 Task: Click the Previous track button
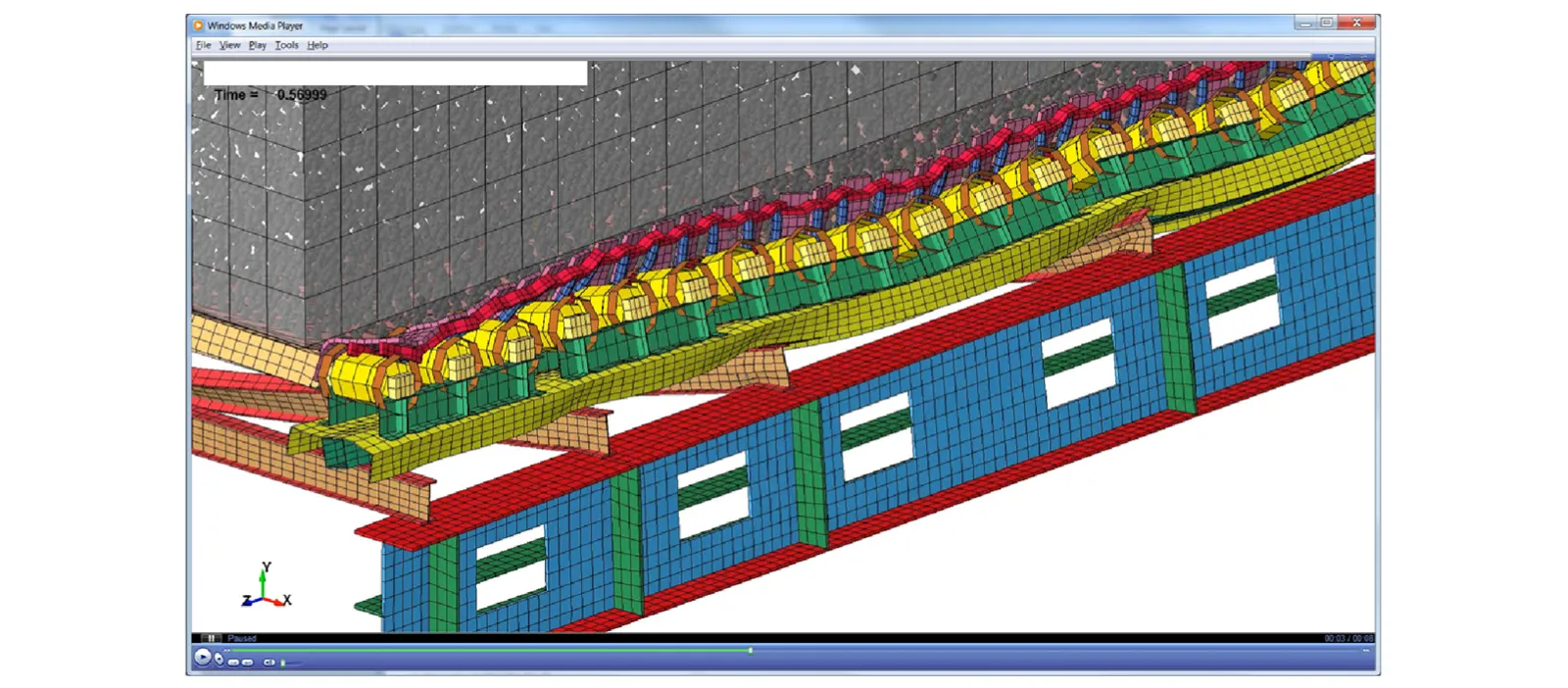233,663
